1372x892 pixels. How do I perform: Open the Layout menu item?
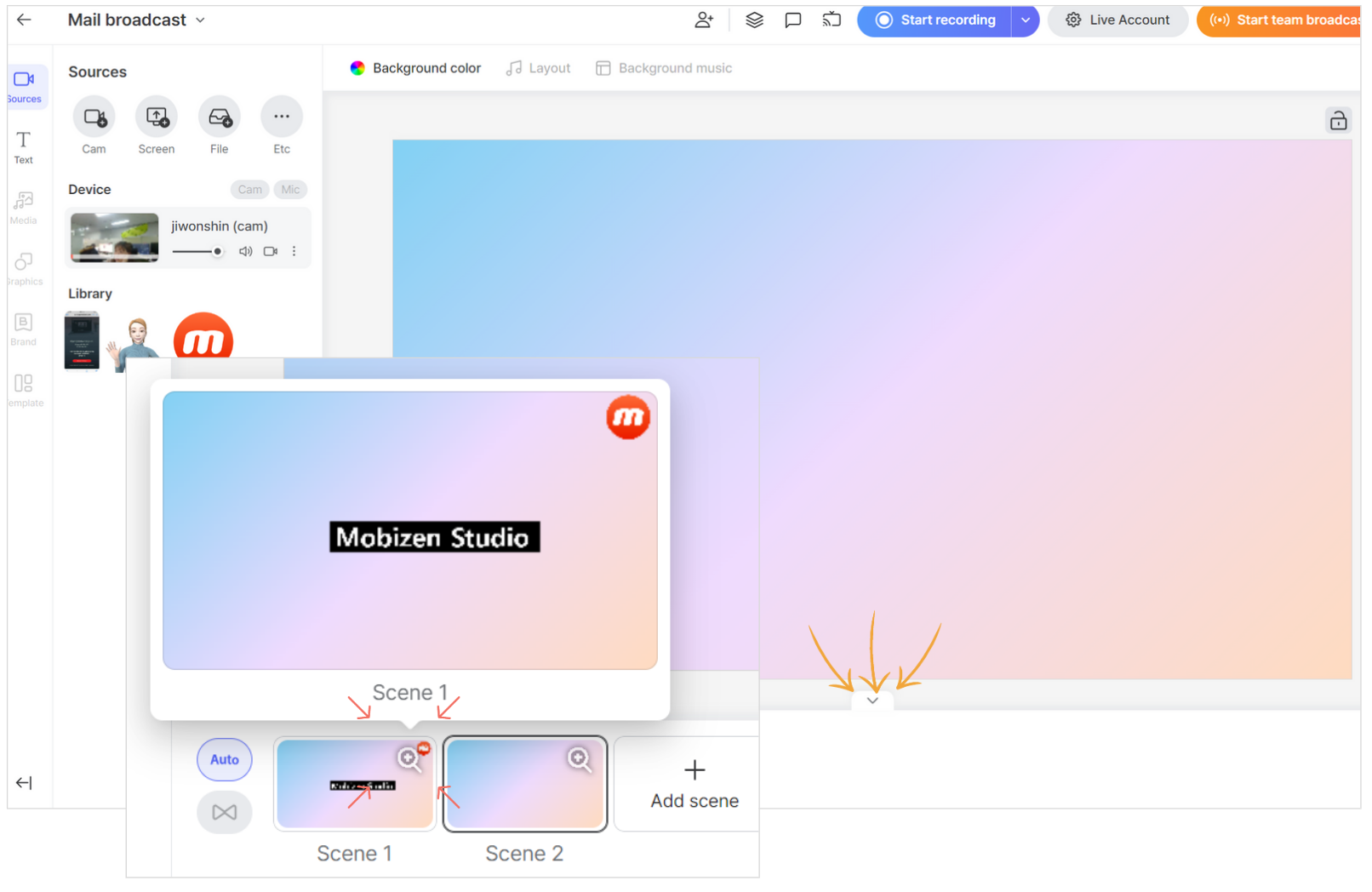point(538,67)
